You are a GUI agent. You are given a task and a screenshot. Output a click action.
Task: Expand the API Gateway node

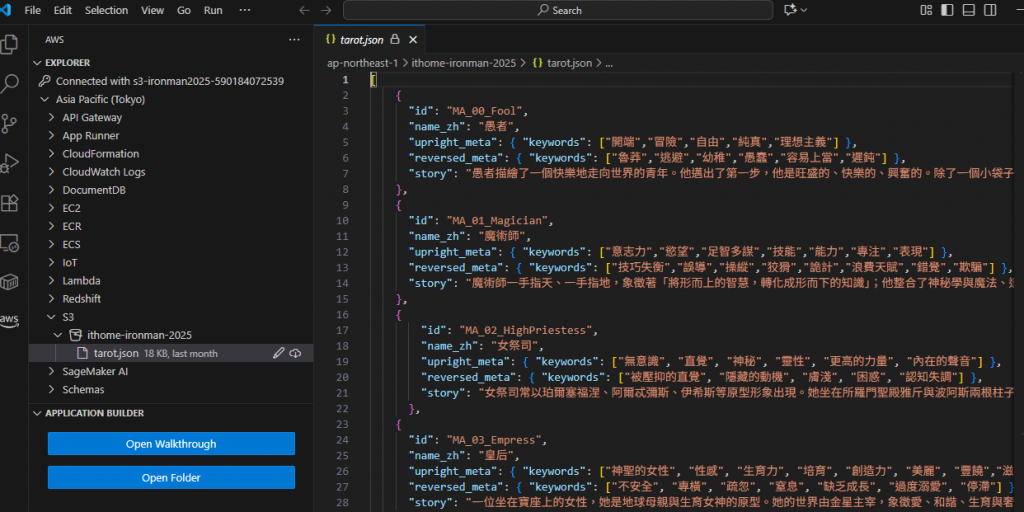51,118
